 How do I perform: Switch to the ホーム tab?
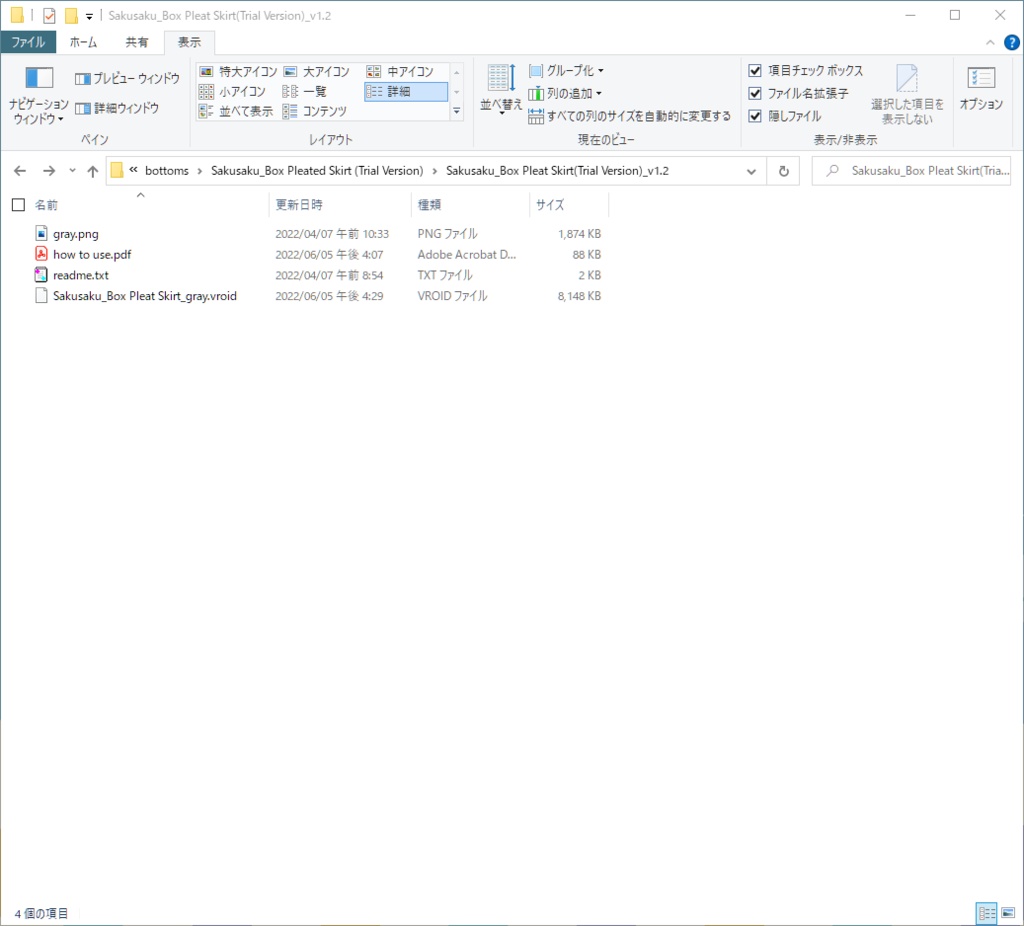click(84, 42)
